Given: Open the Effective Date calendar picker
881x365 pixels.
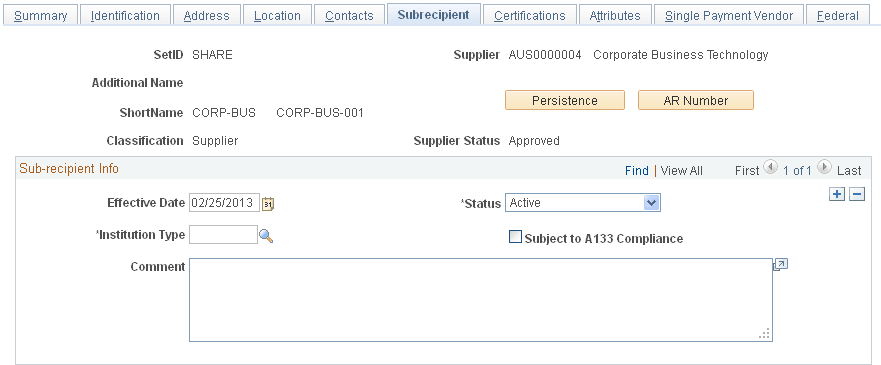Looking at the screenshot, I should [268, 204].
